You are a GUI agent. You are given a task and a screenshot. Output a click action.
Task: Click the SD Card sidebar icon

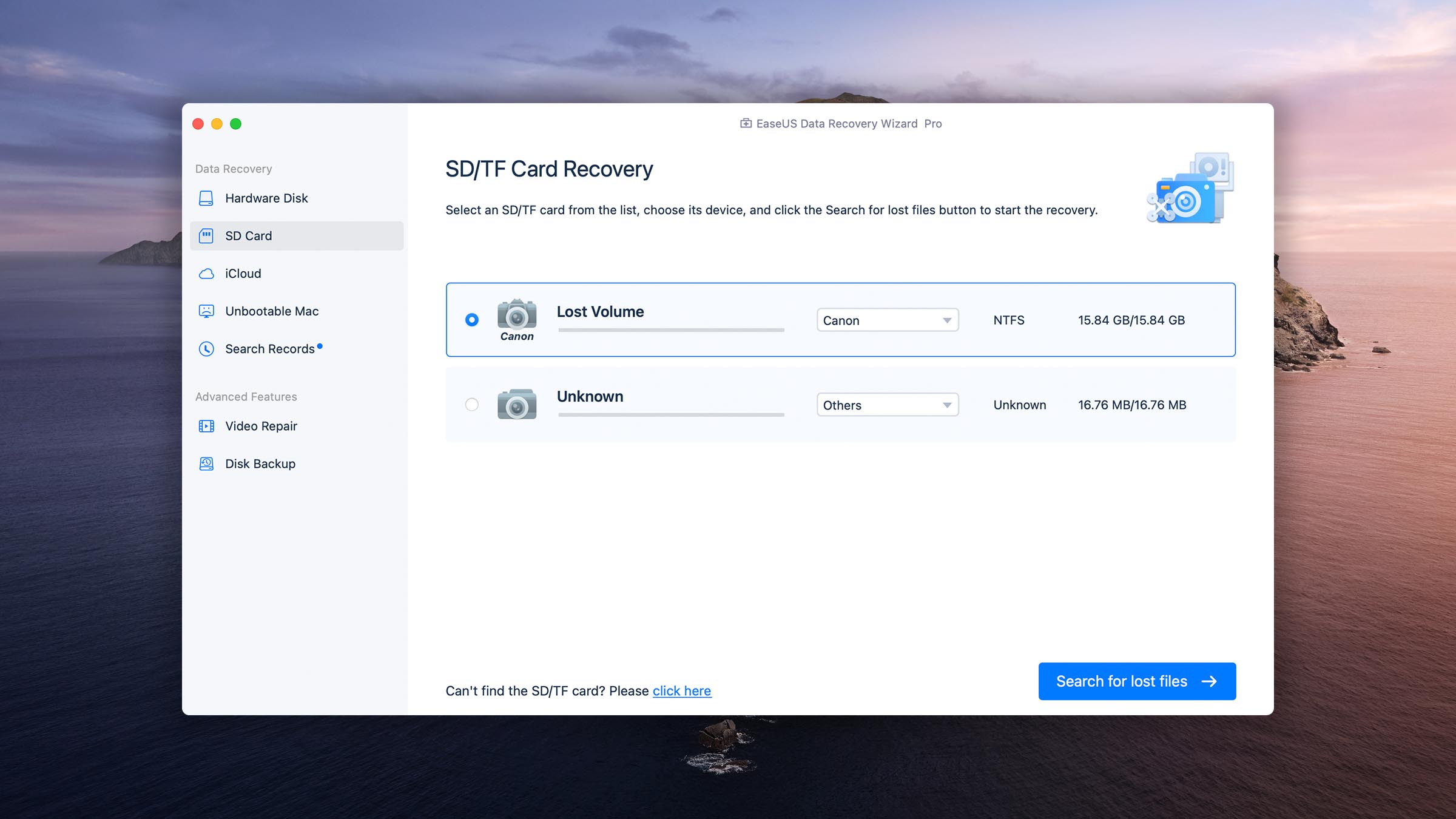pos(206,236)
